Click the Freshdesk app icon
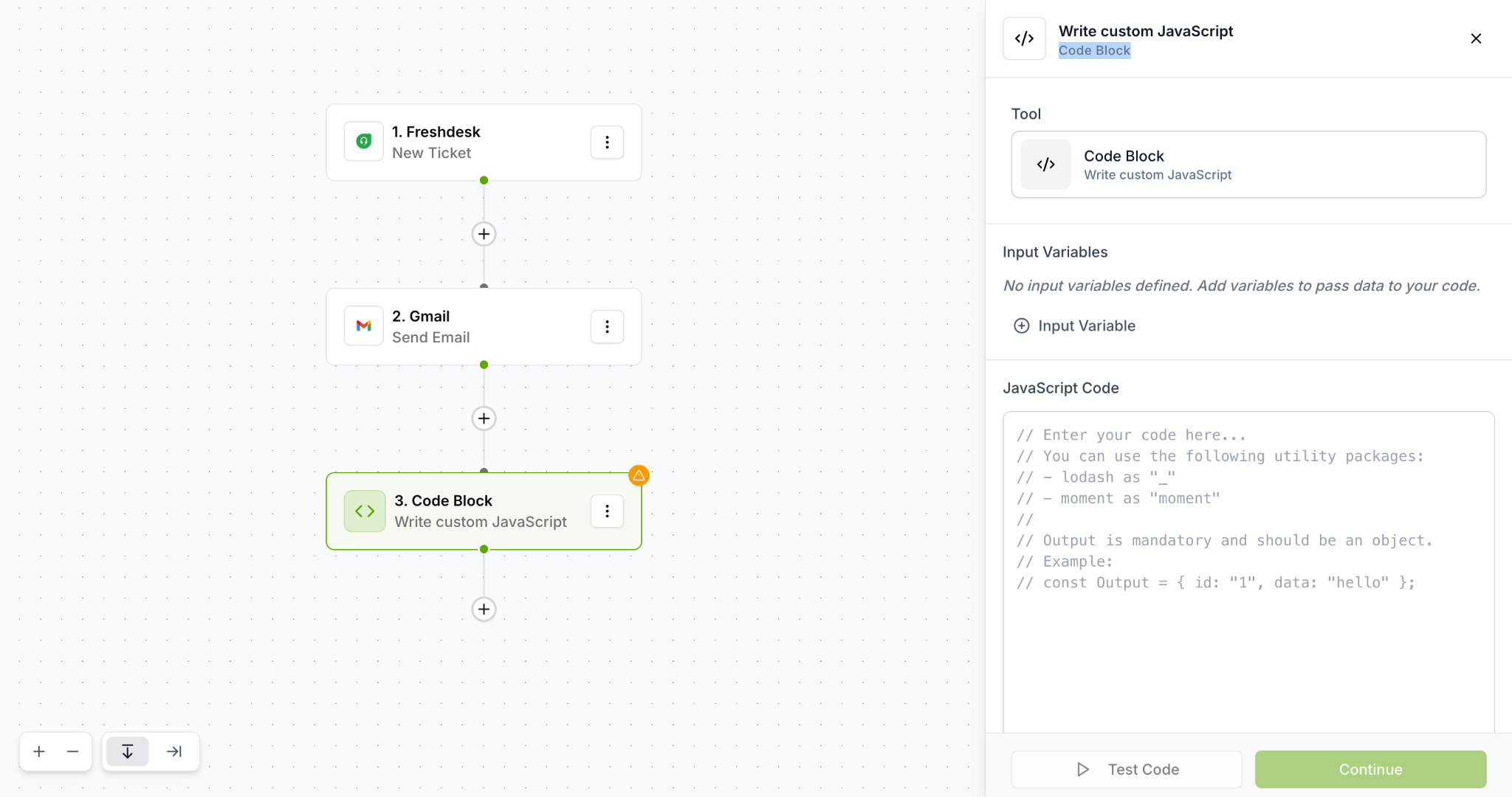1512x797 pixels. (364, 142)
